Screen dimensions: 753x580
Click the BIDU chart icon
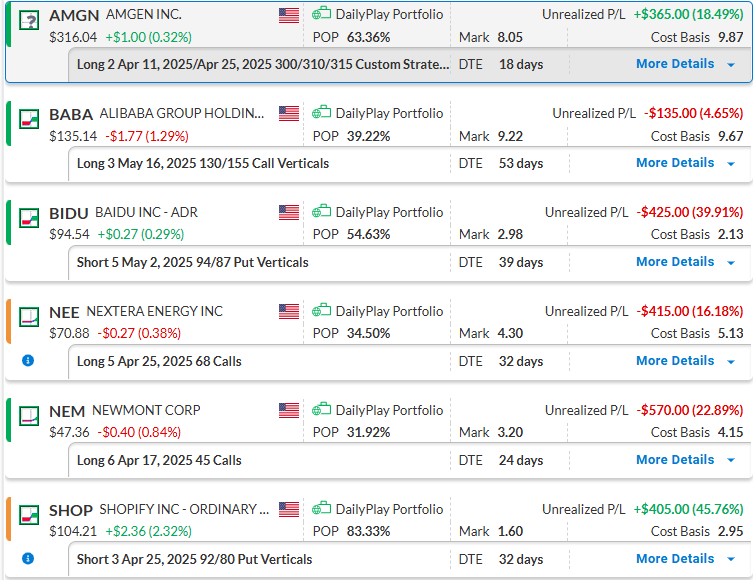click(x=30, y=216)
